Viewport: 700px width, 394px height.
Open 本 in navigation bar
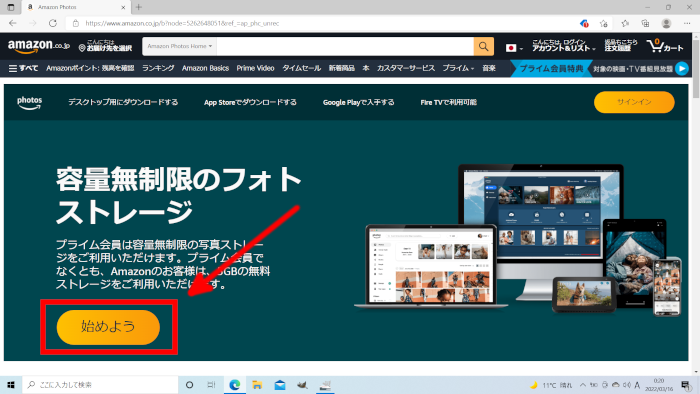point(366,68)
